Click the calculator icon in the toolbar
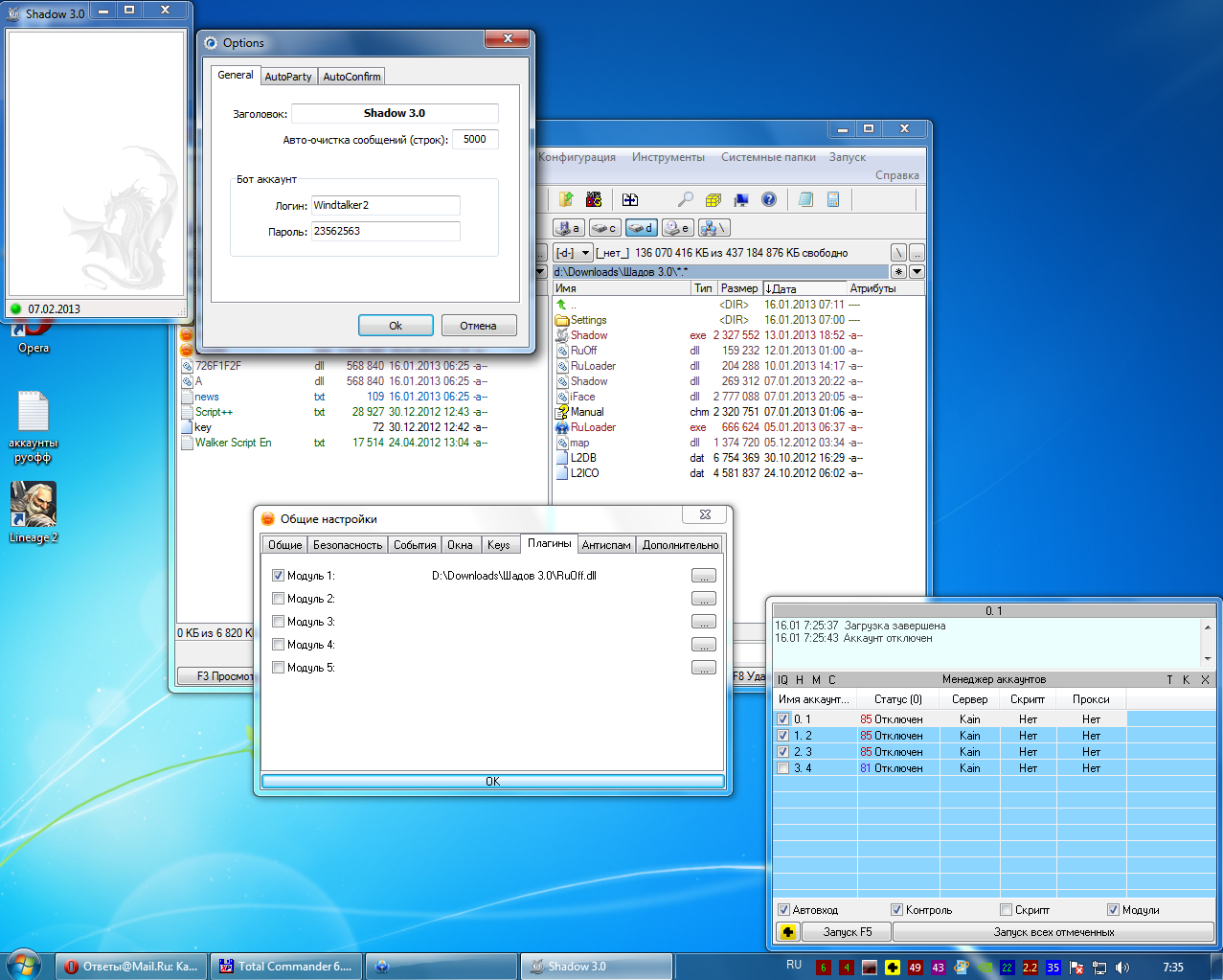Viewport: 1223px width, 980px height. [833, 199]
